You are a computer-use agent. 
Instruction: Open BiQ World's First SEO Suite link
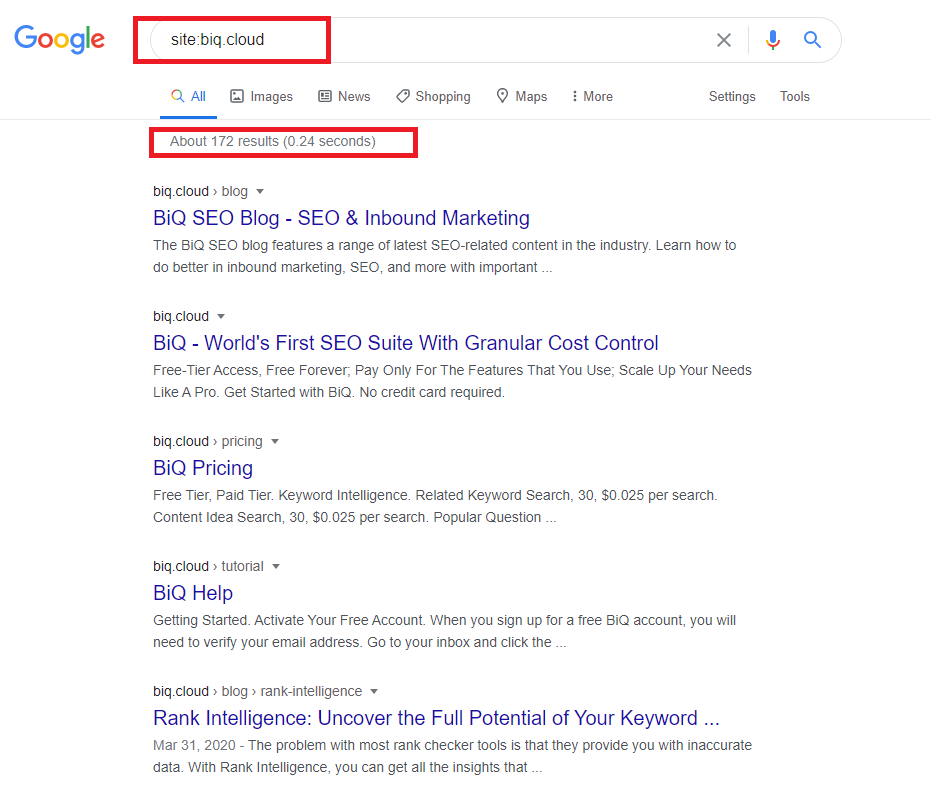(406, 343)
